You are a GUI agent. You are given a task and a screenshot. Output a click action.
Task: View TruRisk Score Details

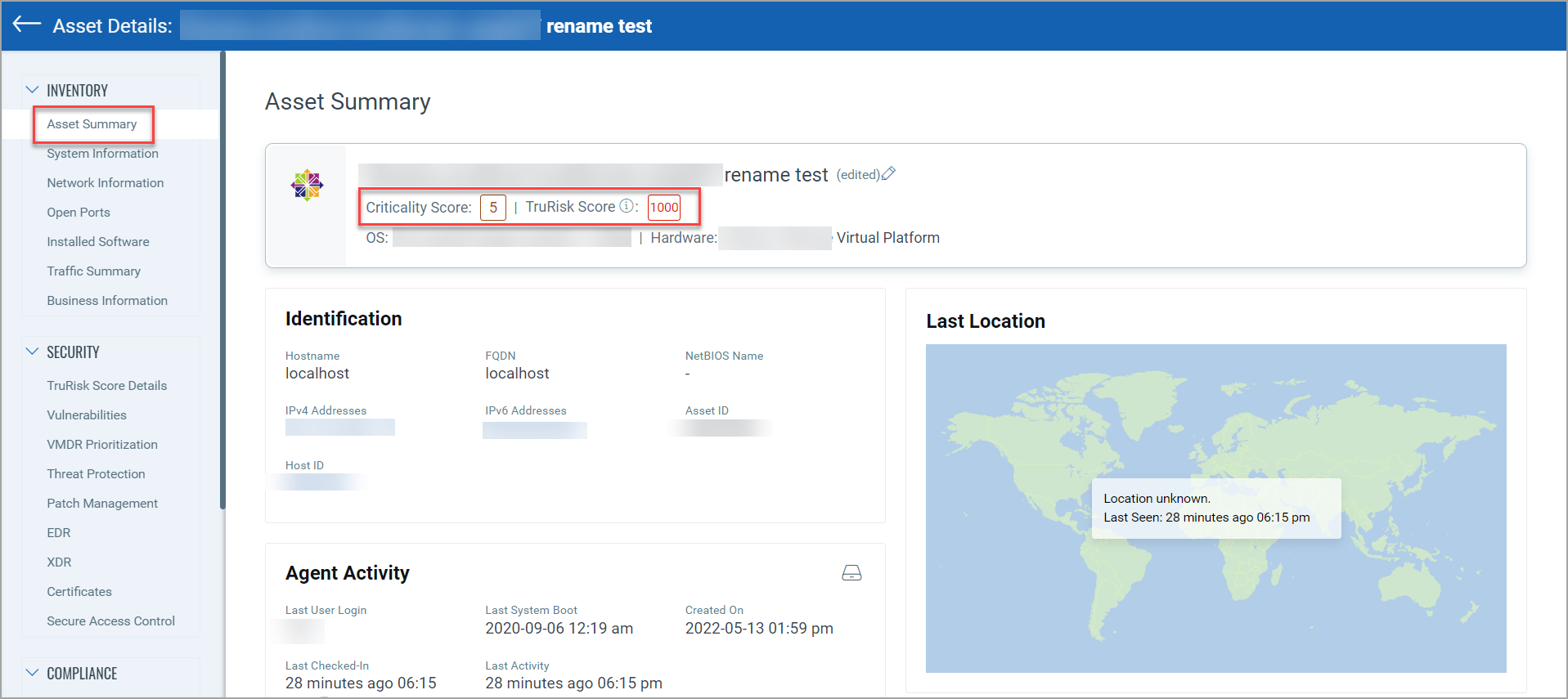[x=106, y=386]
